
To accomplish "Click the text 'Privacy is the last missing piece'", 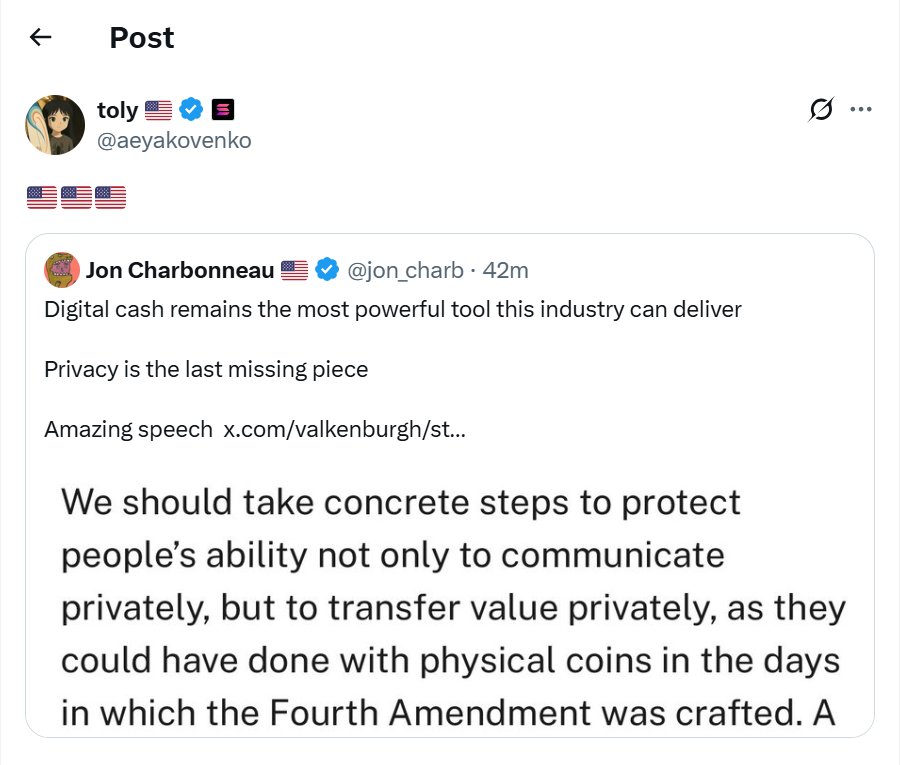I will (x=206, y=370).
